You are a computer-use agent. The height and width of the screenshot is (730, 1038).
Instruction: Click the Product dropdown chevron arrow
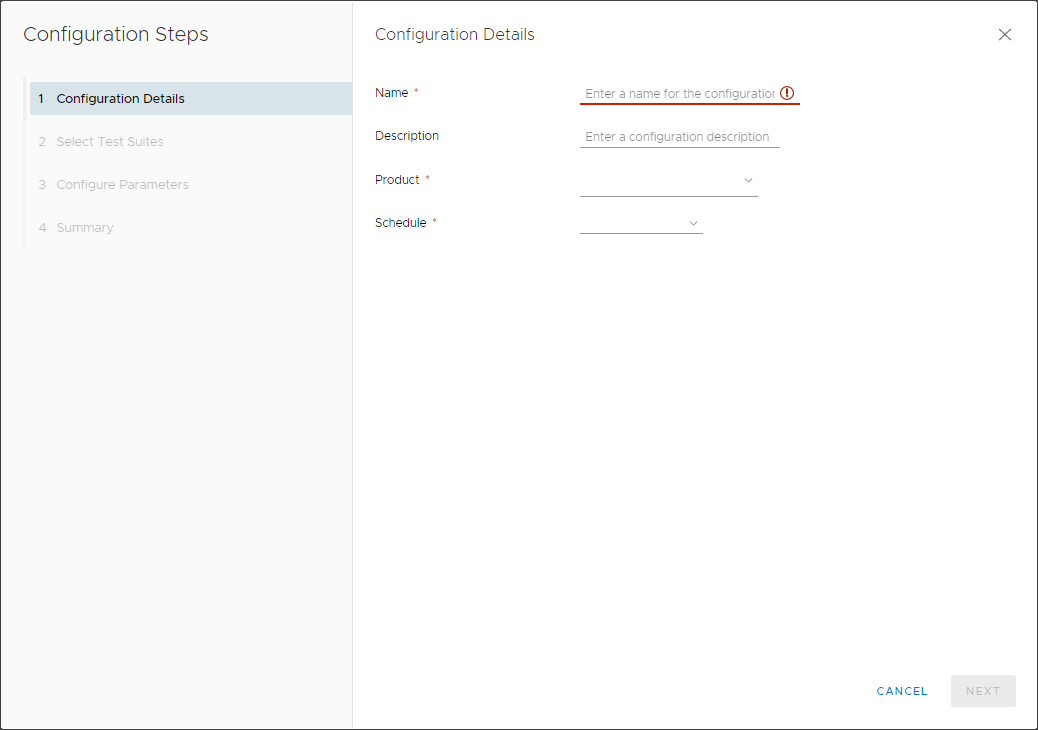pos(748,181)
